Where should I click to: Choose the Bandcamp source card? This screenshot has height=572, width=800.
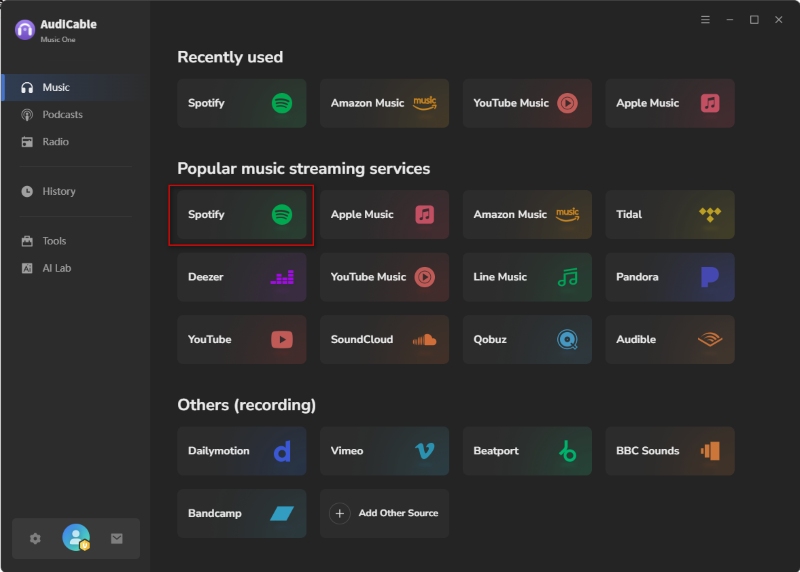click(x=242, y=513)
